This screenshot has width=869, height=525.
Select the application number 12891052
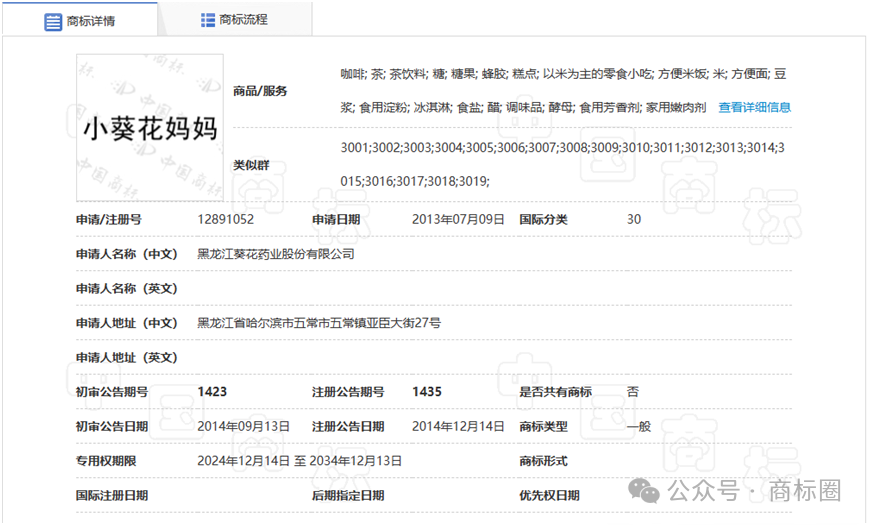click(x=225, y=219)
